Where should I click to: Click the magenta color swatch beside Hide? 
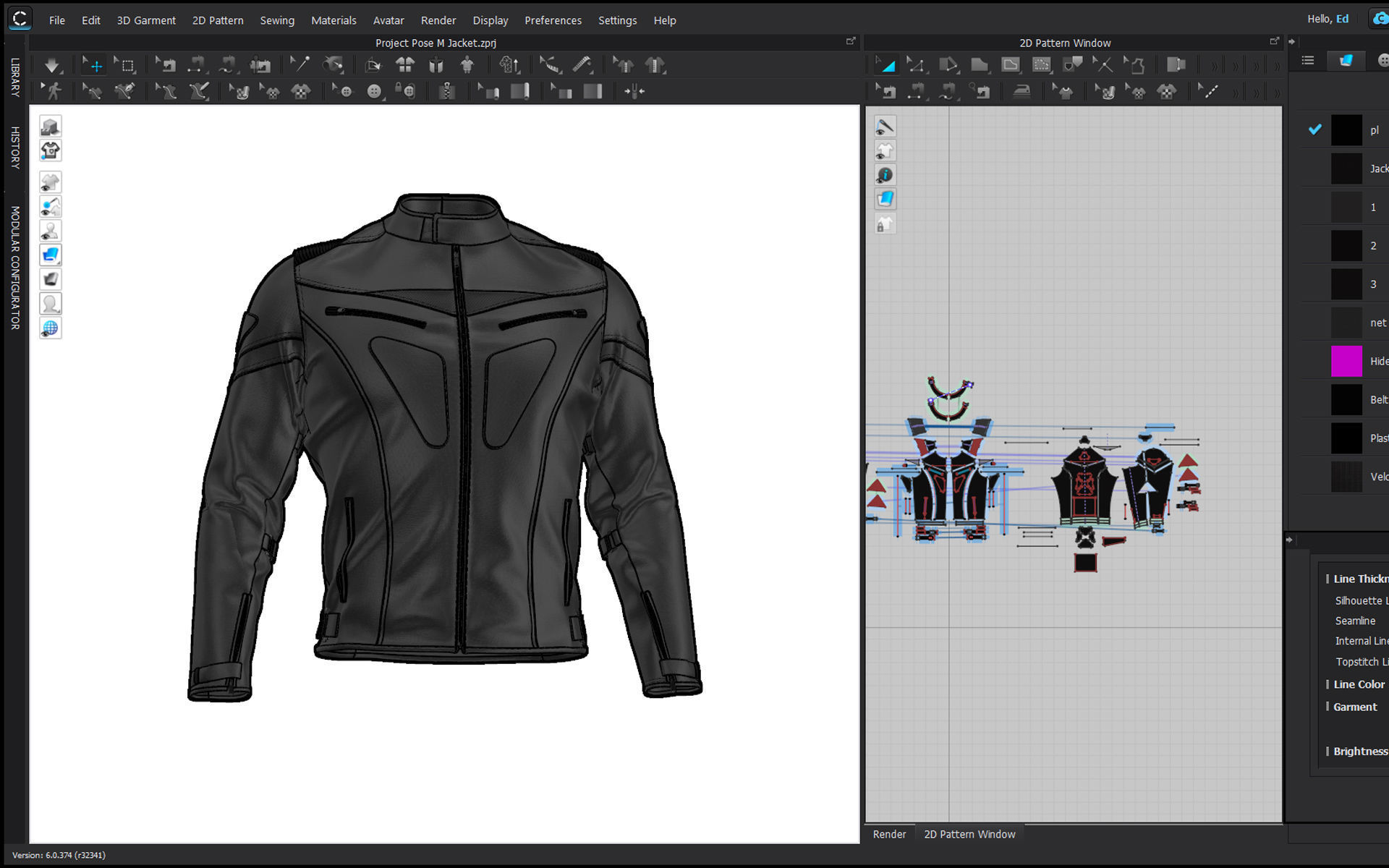[x=1346, y=361]
